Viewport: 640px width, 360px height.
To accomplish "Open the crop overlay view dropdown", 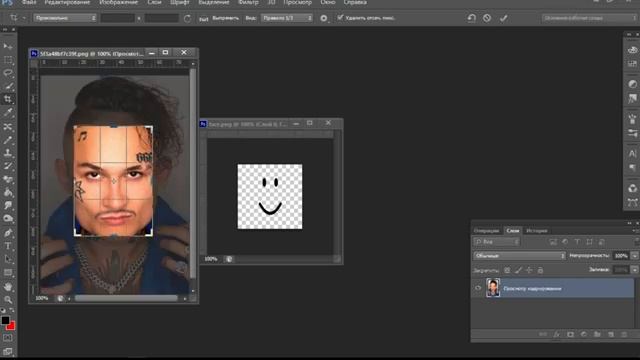I will [287, 18].
